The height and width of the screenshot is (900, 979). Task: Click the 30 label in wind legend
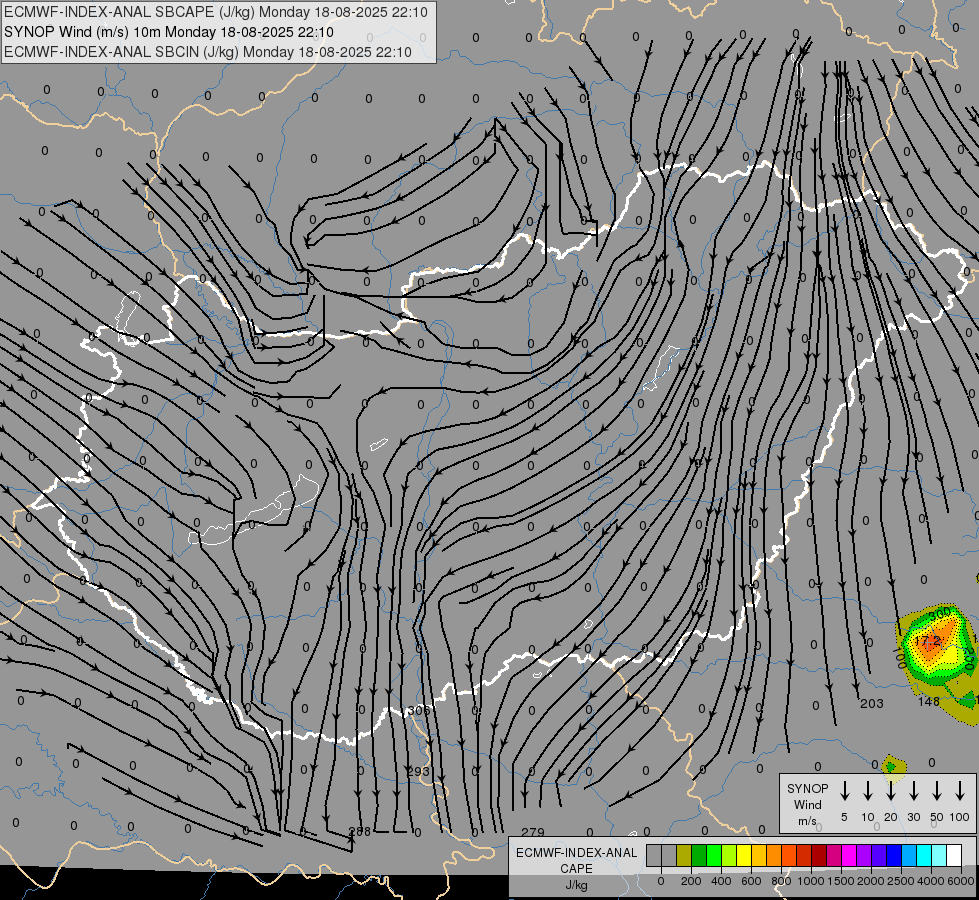913,817
